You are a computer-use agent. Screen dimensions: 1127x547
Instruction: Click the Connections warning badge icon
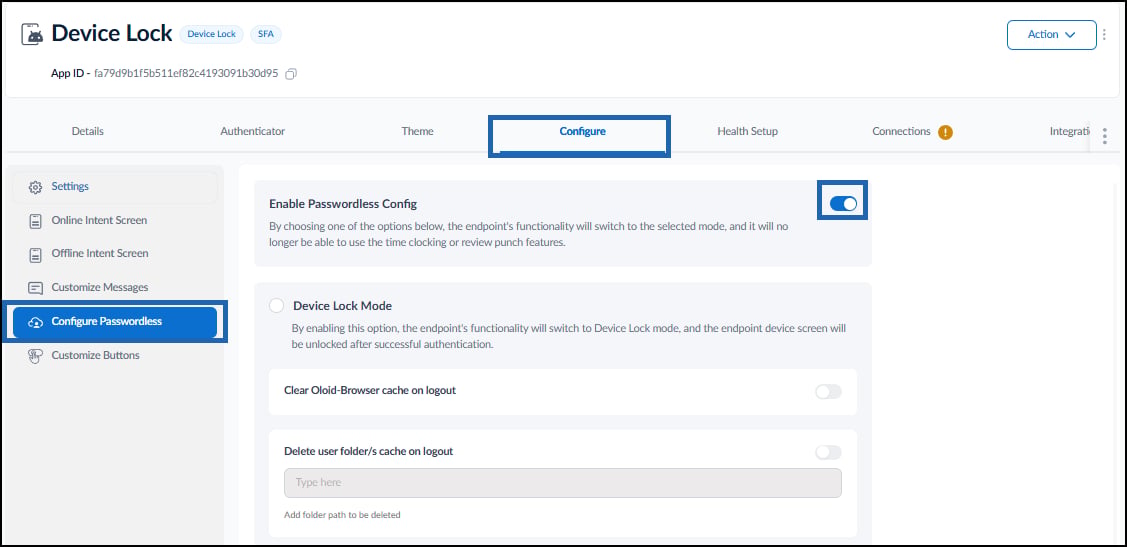[945, 132]
